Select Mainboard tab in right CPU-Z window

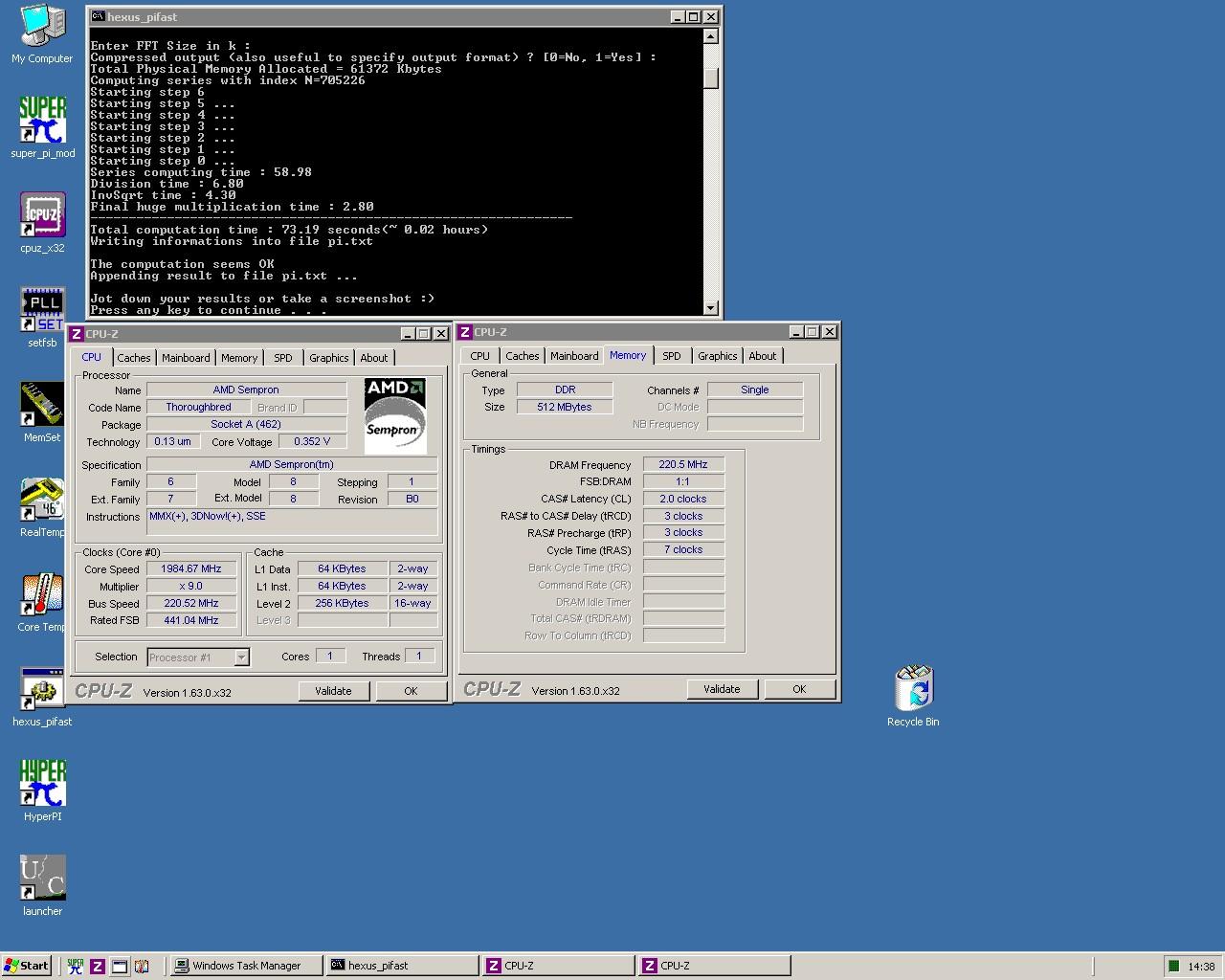tap(574, 356)
